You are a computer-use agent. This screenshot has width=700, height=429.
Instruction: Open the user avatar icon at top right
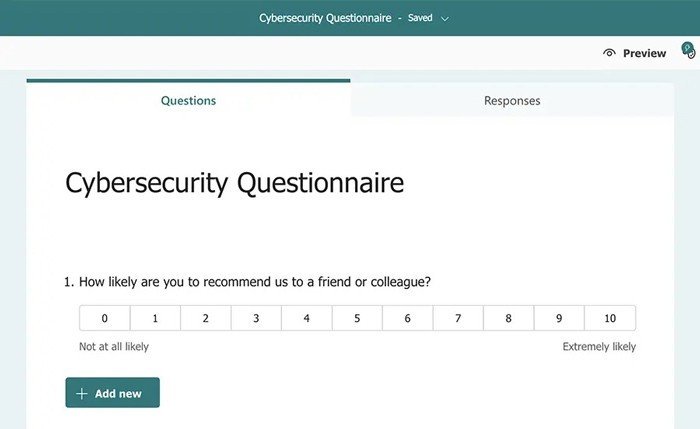tap(688, 50)
